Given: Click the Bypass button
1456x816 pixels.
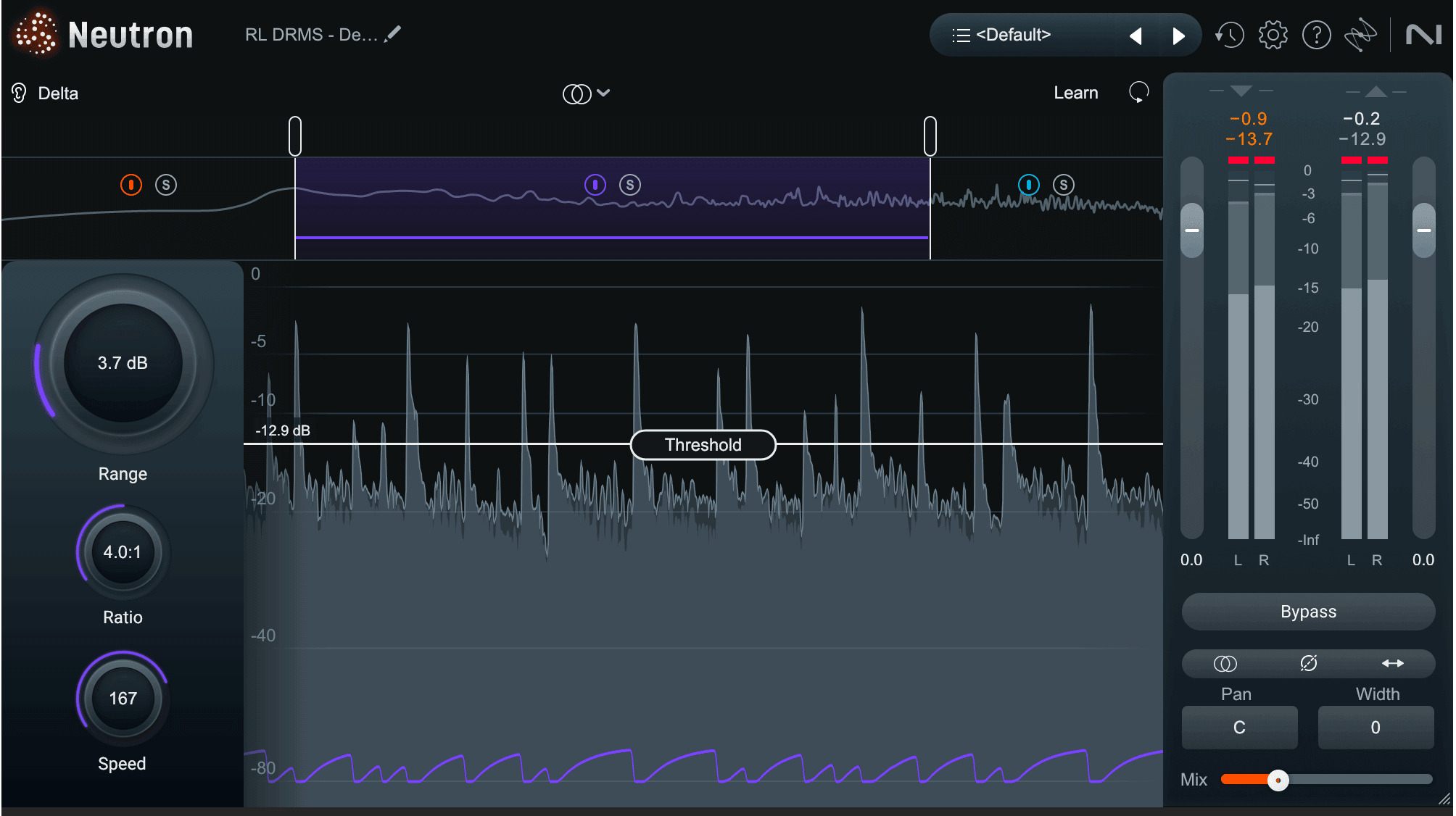Looking at the screenshot, I should [x=1308, y=612].
